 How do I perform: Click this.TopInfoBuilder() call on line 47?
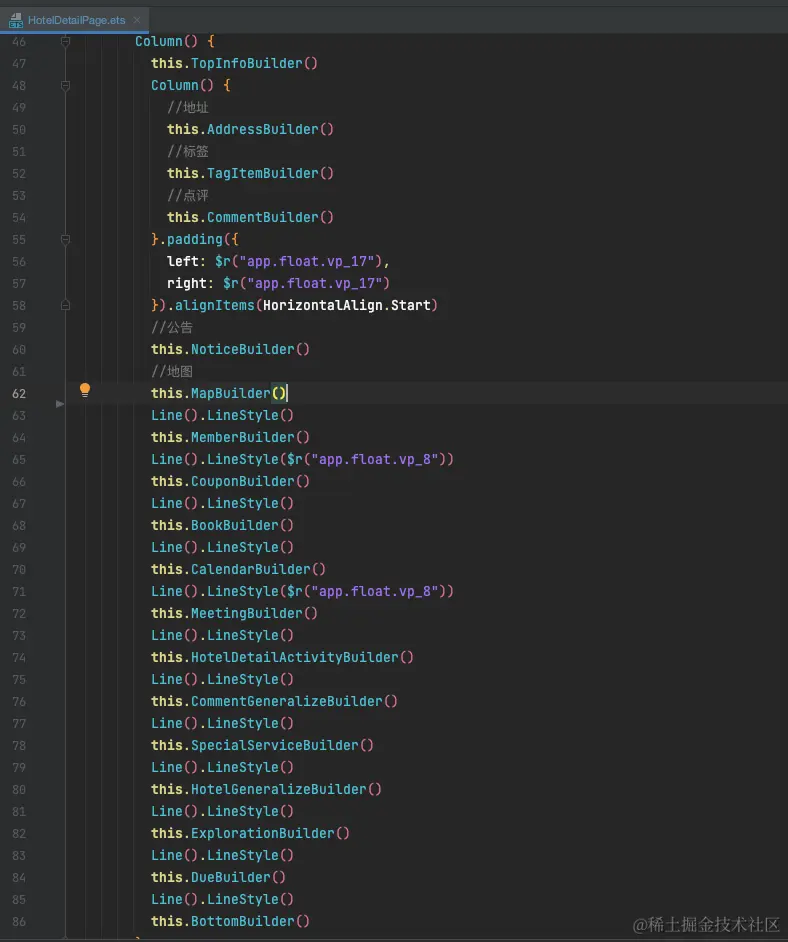pos(234,63)
